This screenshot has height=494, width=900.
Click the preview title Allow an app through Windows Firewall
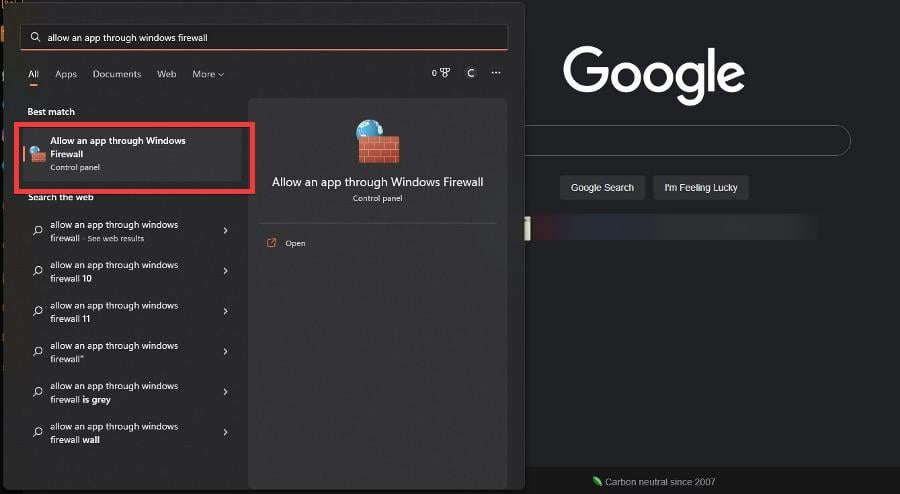tap(378, 182)
